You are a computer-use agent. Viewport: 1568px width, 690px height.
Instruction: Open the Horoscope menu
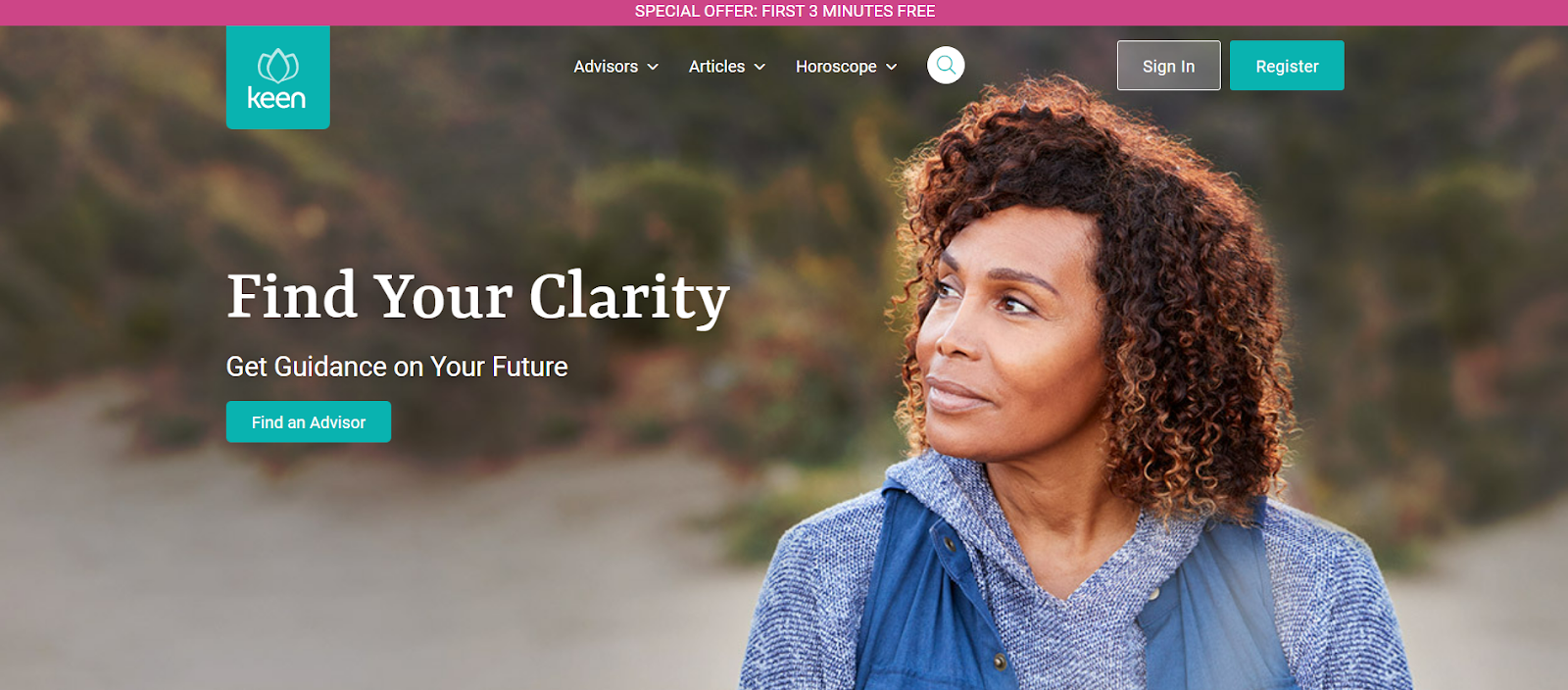(x=847, y=67)
